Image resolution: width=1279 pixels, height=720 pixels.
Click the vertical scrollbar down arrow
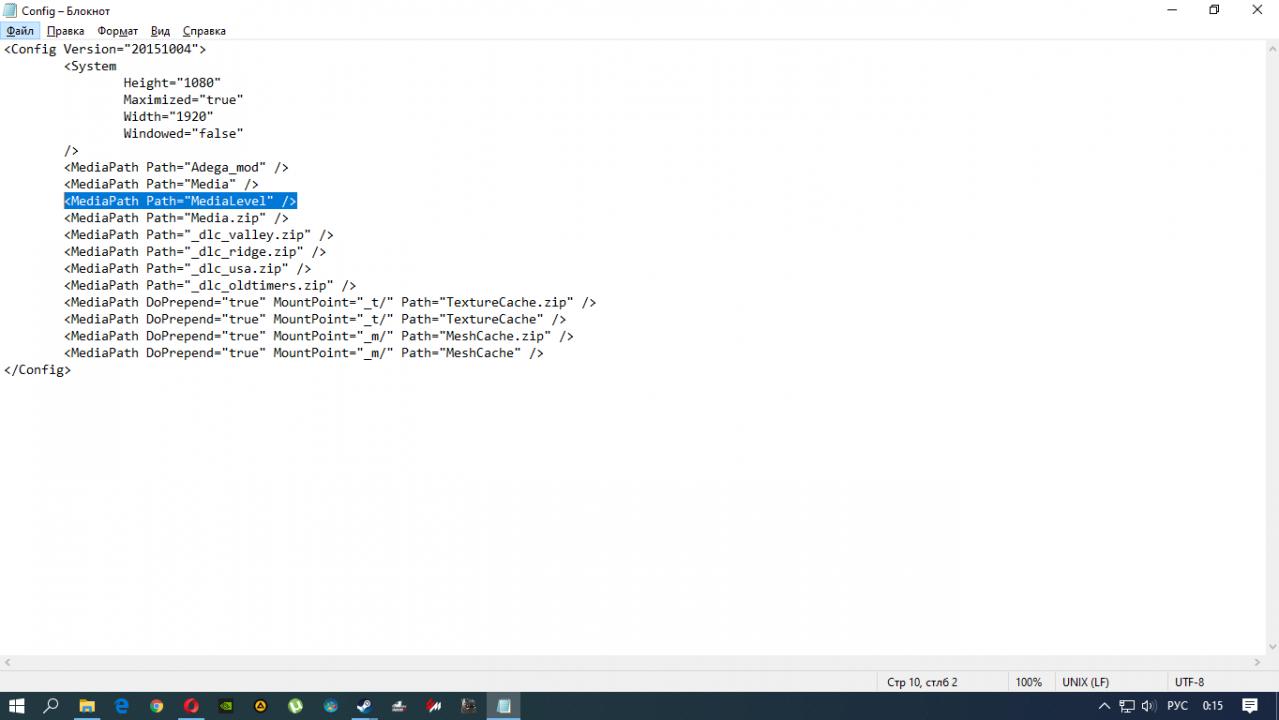(x=1271, y=647)
